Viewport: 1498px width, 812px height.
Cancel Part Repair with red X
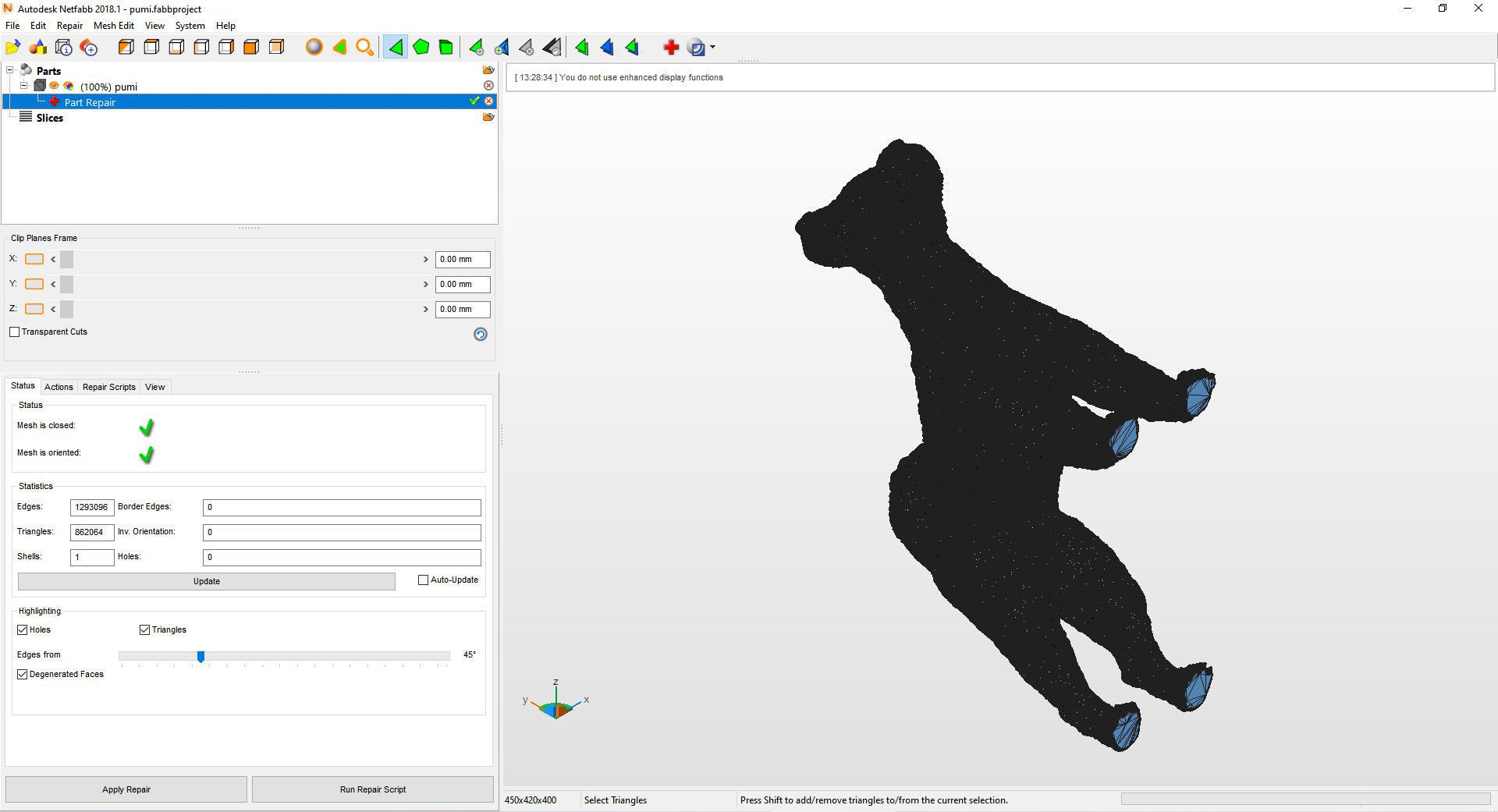488,101
